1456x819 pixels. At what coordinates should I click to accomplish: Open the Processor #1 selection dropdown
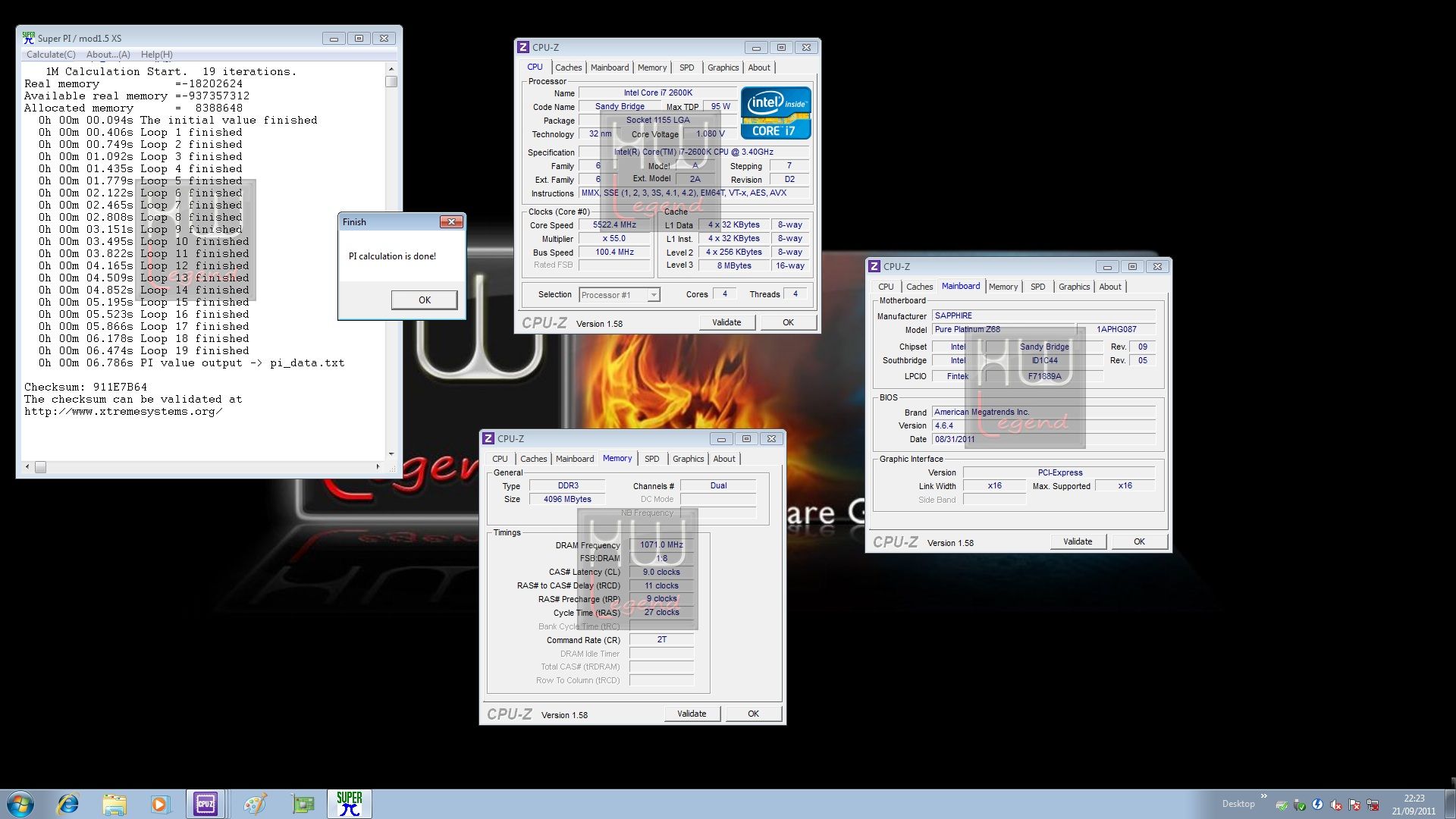click(x=620, y=295)
